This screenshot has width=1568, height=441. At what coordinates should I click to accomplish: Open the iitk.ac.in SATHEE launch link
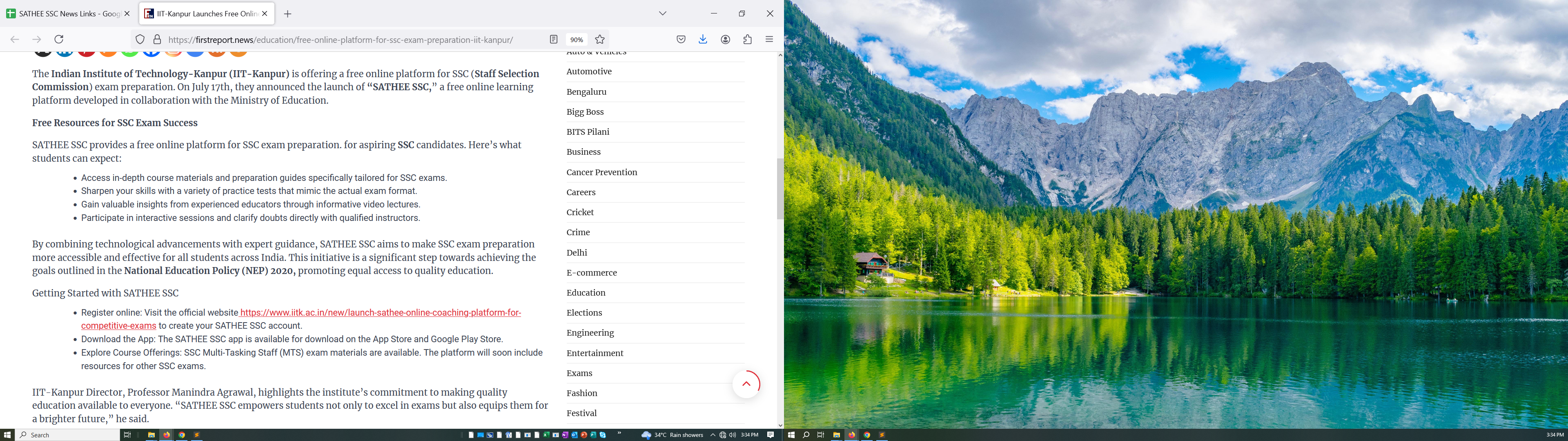coord(301,319)
